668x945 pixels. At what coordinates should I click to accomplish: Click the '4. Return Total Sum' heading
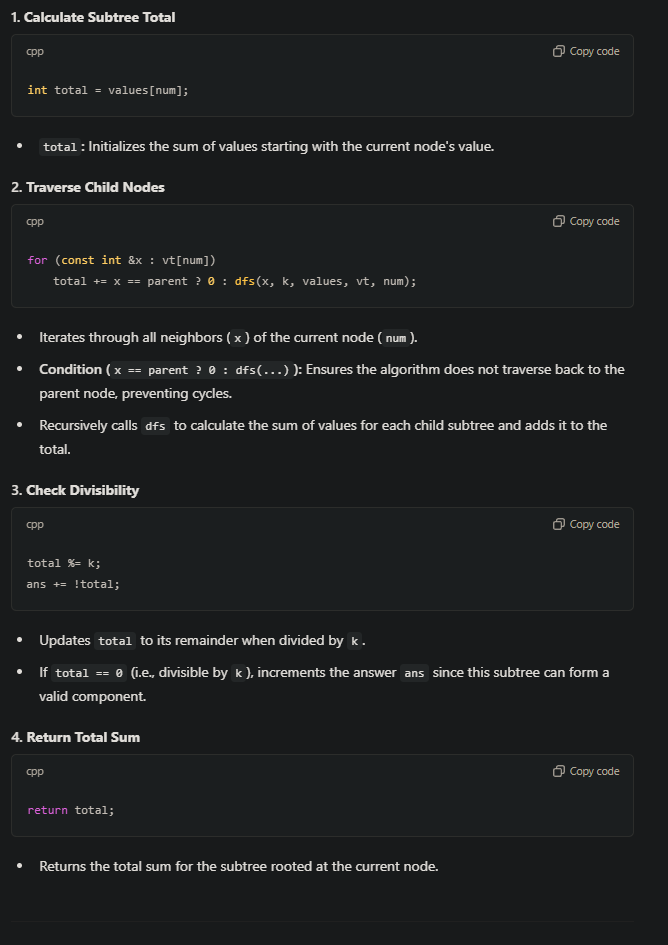point(76,737)
